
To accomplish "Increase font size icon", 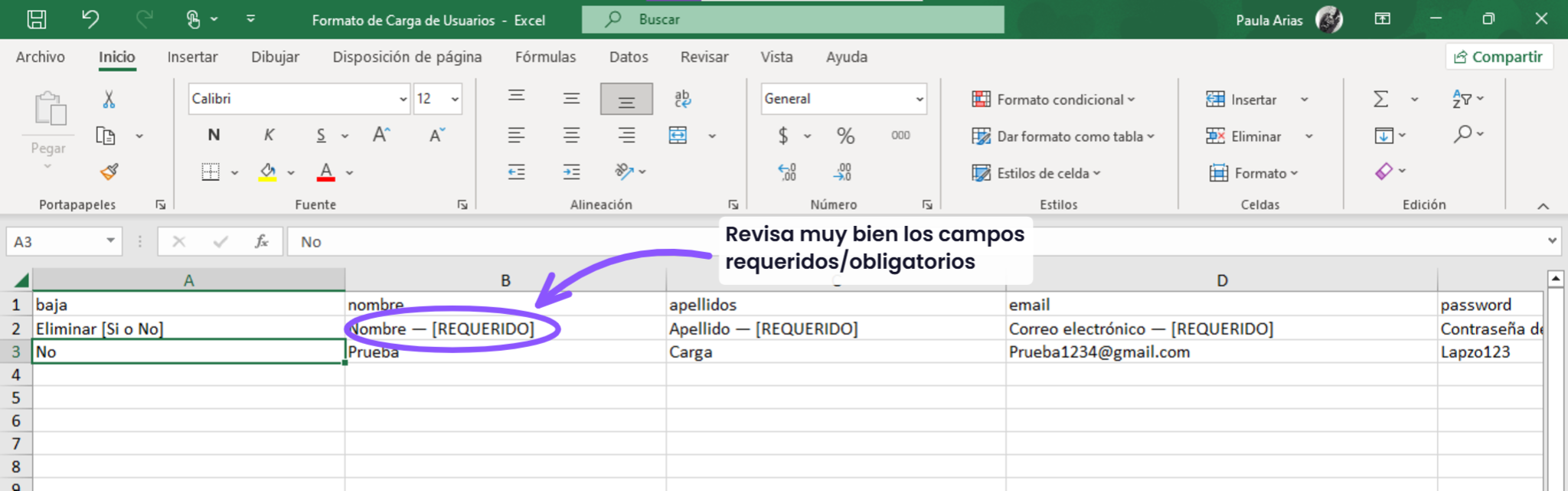I will coord(381,136).
